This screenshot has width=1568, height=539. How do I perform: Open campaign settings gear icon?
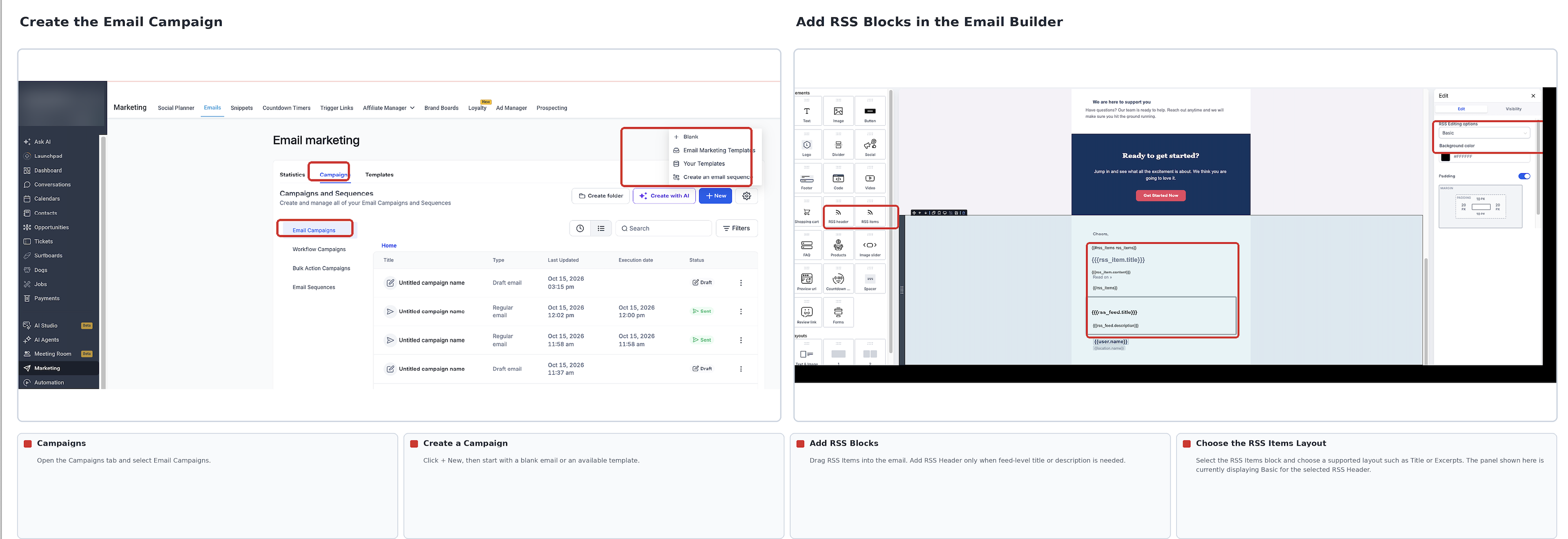tap(747, 196)
